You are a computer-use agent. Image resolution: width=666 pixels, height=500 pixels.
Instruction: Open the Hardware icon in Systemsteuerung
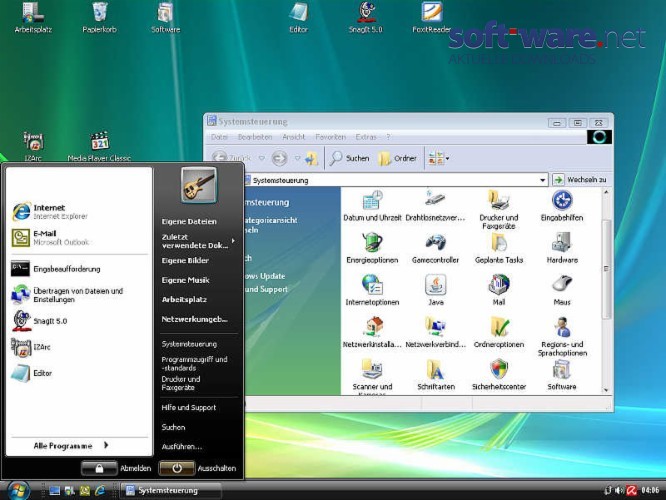(562, 248)
